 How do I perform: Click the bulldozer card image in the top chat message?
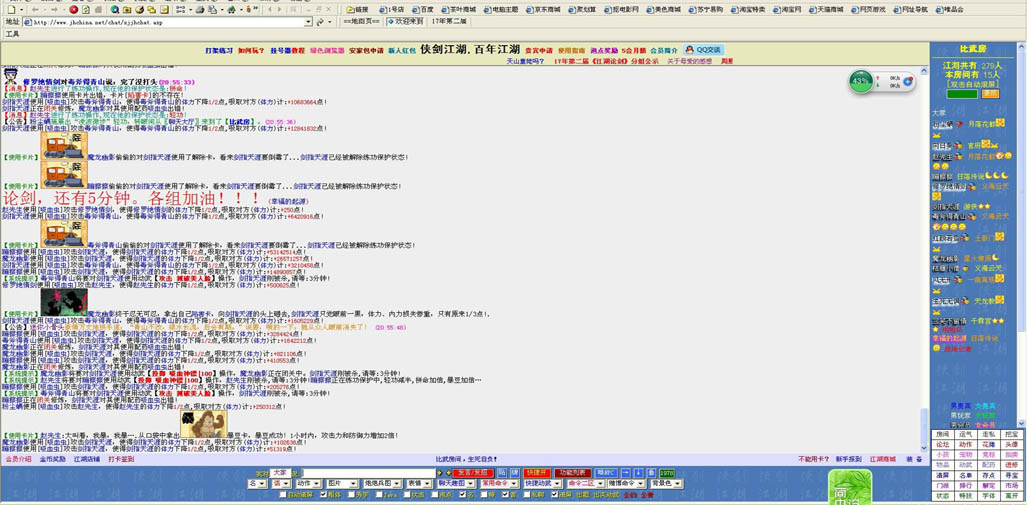point(64,145)
